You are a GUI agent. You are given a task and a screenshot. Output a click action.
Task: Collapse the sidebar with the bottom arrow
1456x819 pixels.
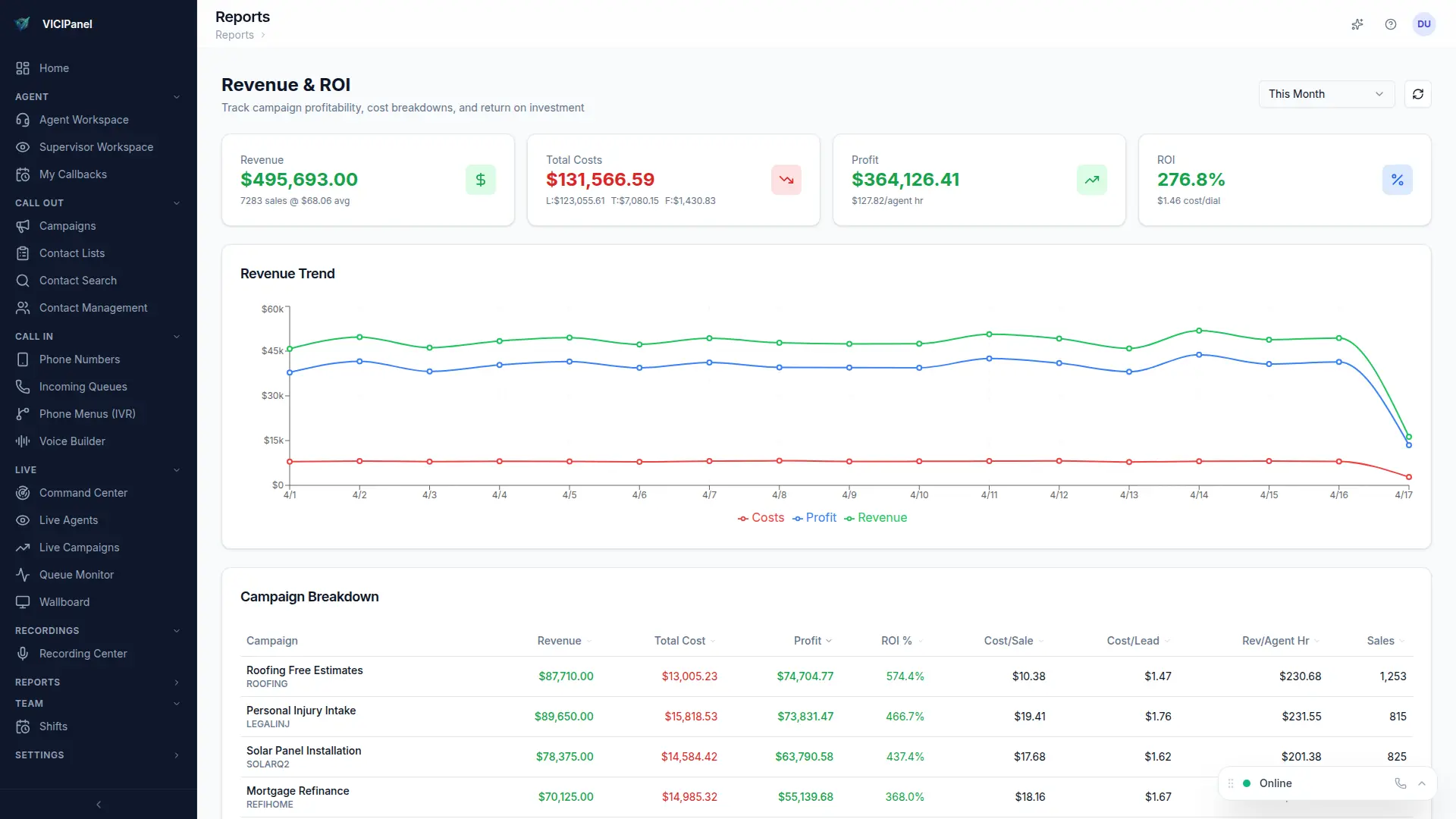[x=99, y=805]
